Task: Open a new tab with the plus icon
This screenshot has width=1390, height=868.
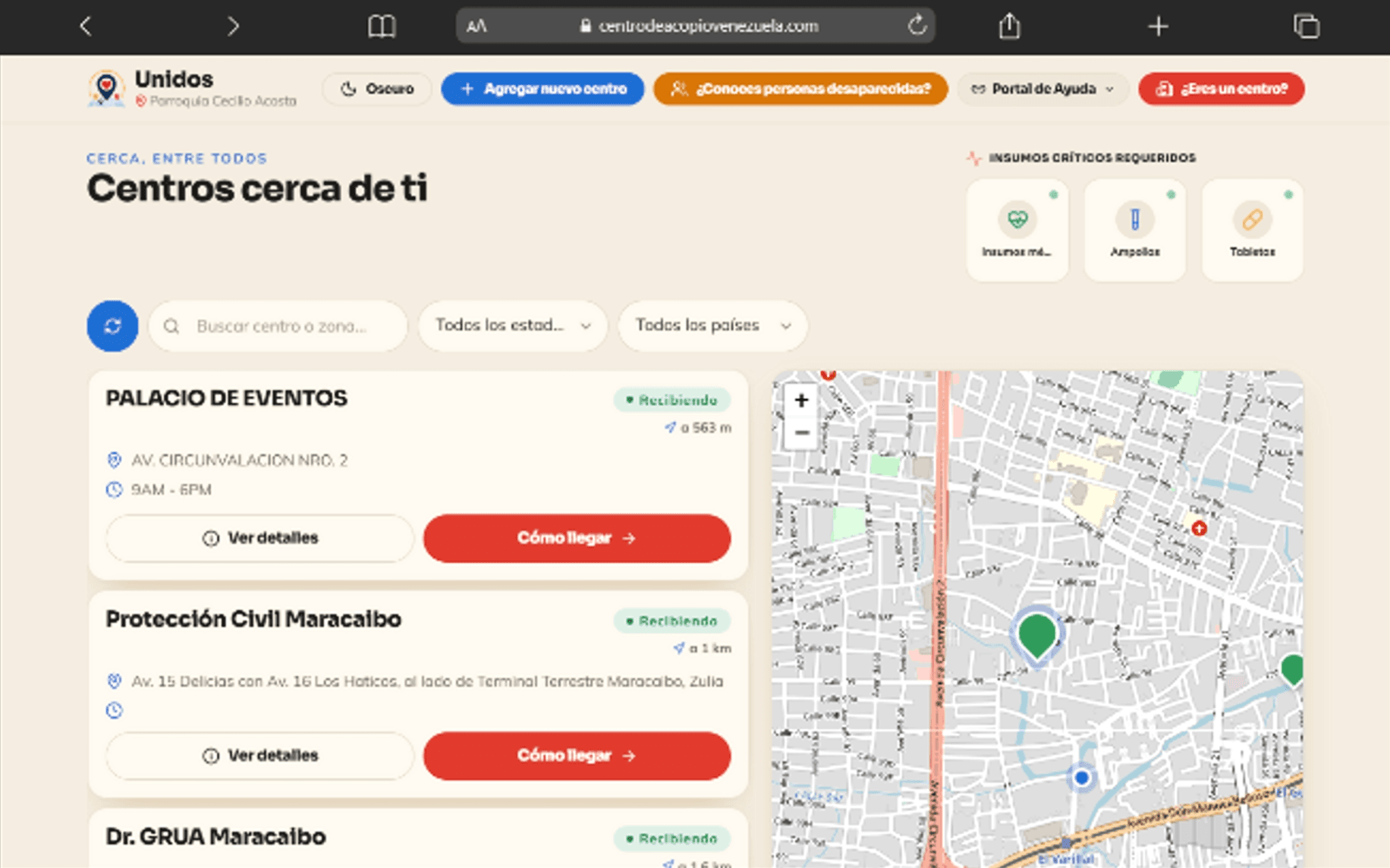Action: 1158,27
